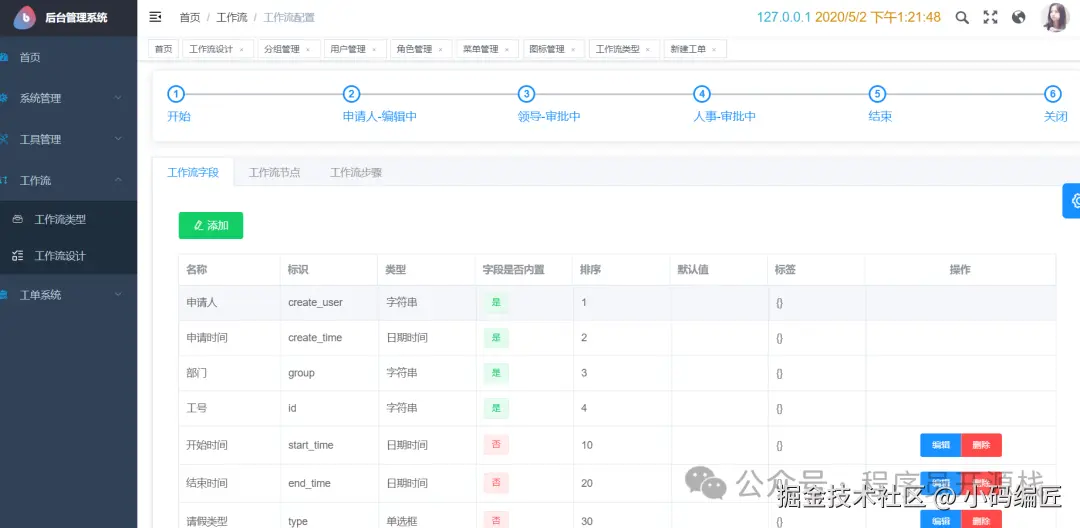The image size is (1080, 528).
Task: Close the 新建工单 tab with x
Action: point(714,50)
